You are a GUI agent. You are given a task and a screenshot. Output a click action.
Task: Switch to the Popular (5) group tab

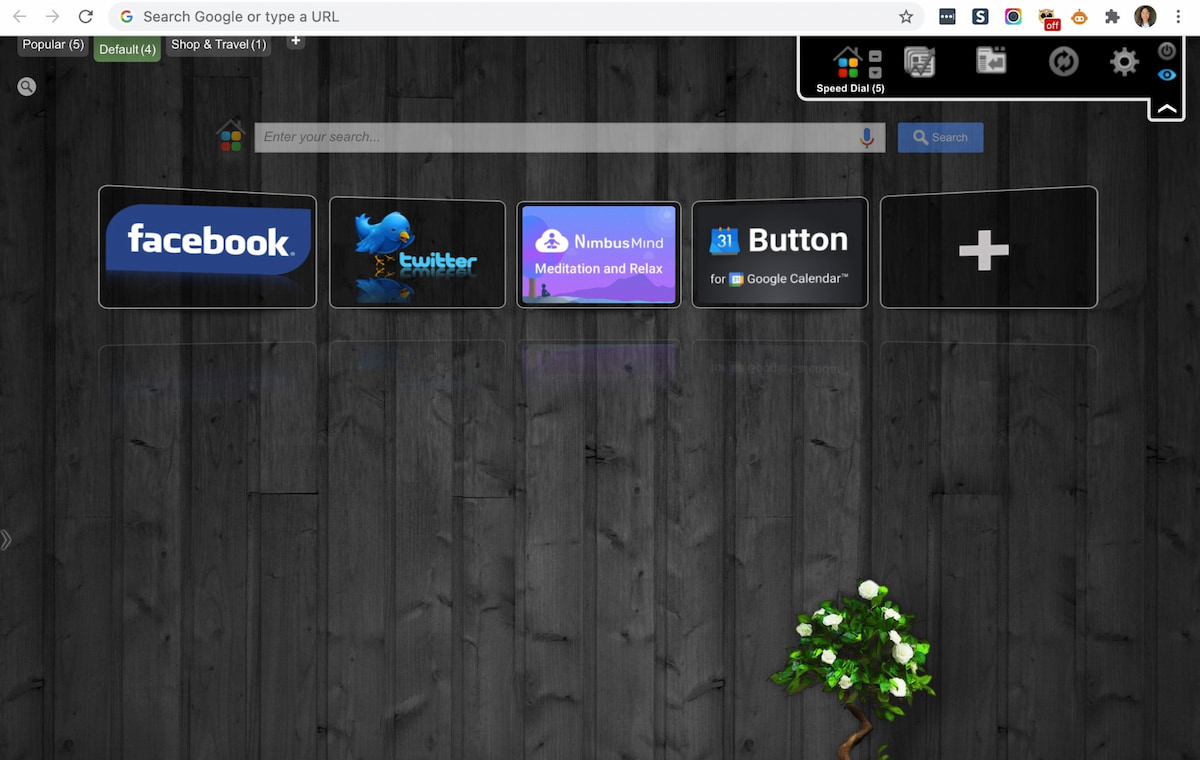(x=53, y=45)
